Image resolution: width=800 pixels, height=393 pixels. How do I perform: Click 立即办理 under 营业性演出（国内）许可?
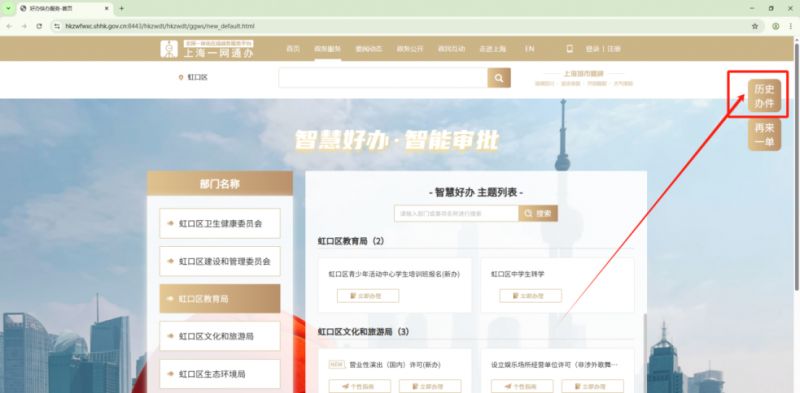point(430,386)
